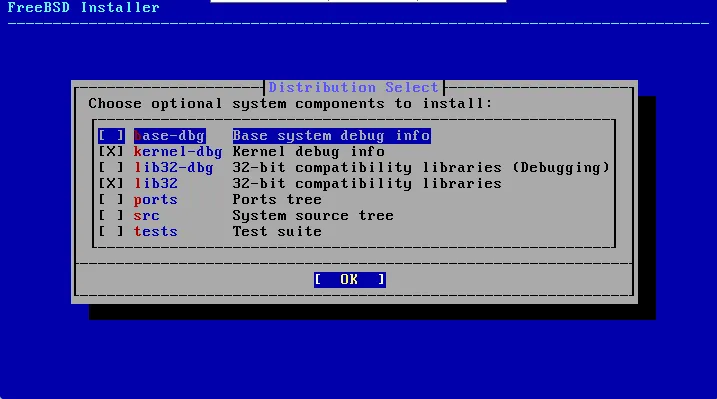717x399 pixels.
Task: Click 'Ports tree' description
Action: pos(277,200)
